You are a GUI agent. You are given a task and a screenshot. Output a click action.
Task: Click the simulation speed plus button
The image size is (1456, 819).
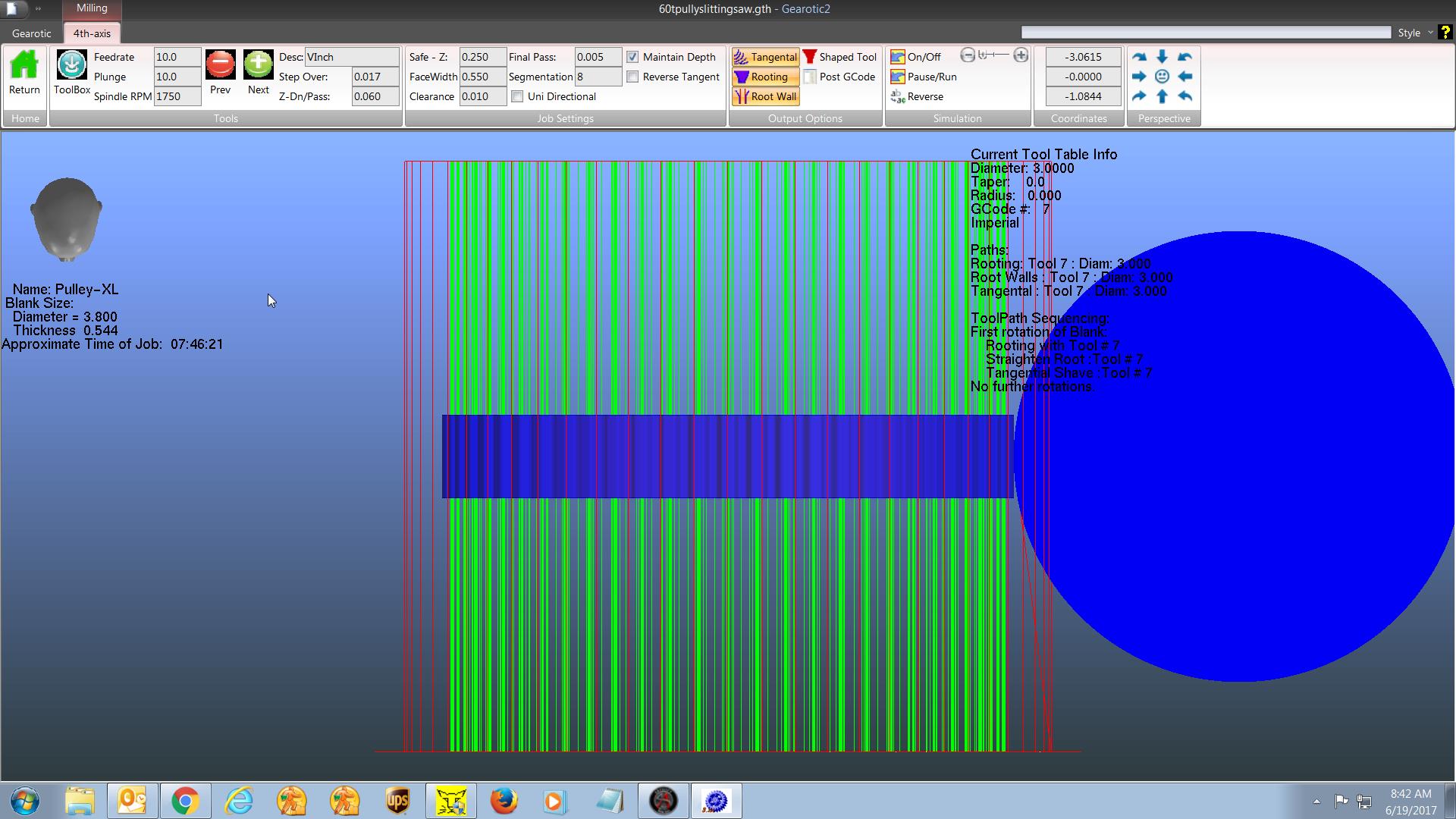[x=1021, y=55]
